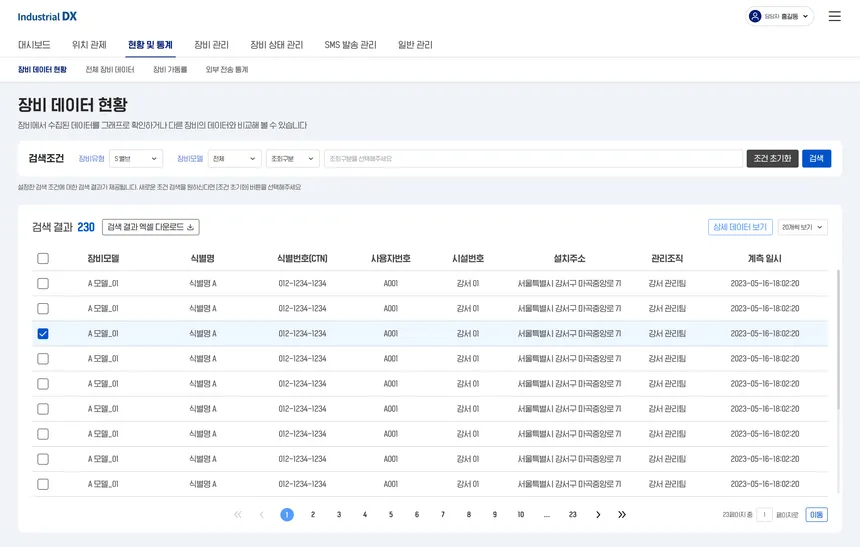Open the 전체 장비 데이터 sub-tab
The height and width of the screenshot is (547, 860).
pyautogui.click(x=110, y=70)
